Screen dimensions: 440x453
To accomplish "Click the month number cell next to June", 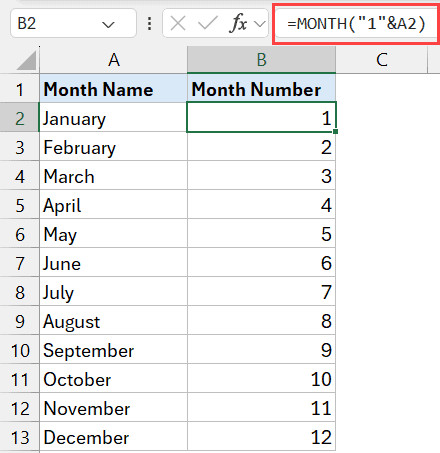I will click(x=261, y=262).
